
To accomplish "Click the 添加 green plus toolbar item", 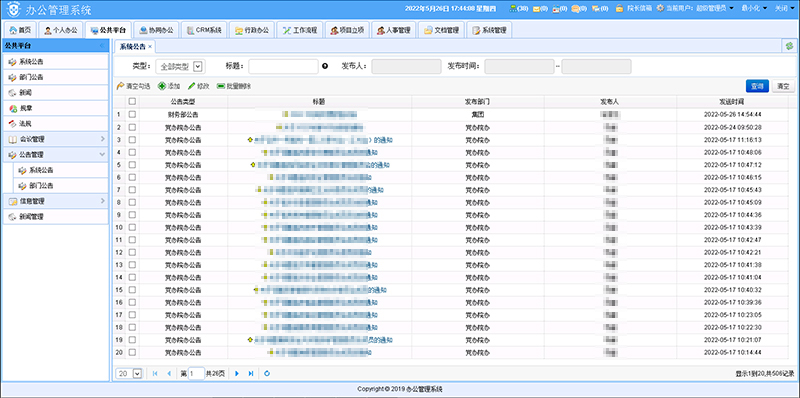I will click(169, 86).
